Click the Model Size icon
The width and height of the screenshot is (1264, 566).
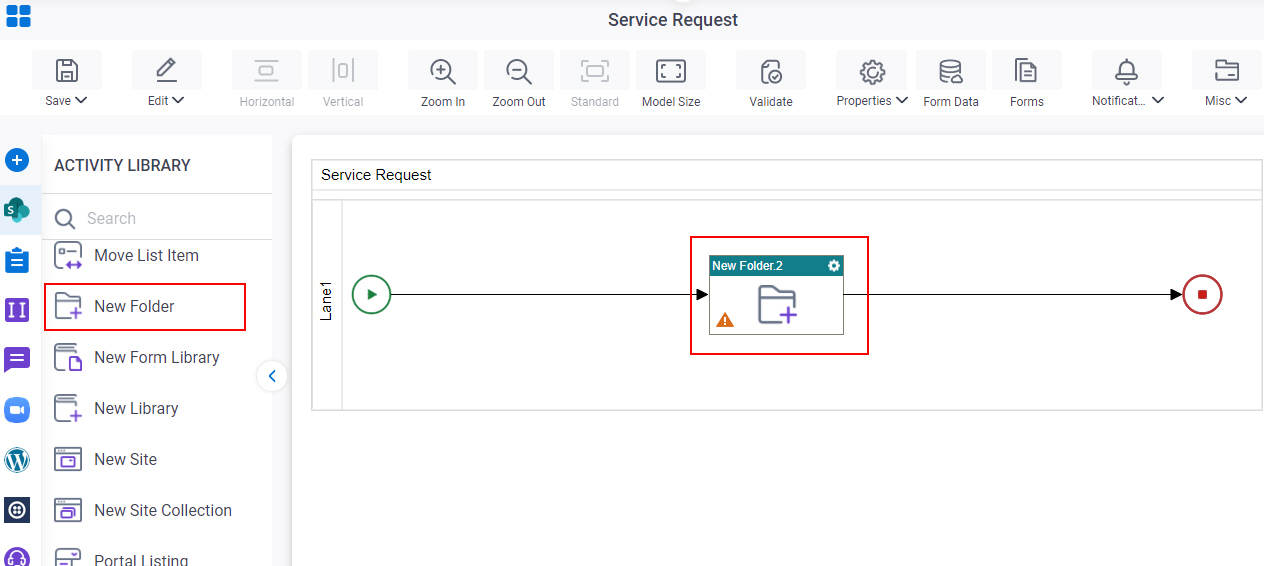tap(671, 70)
